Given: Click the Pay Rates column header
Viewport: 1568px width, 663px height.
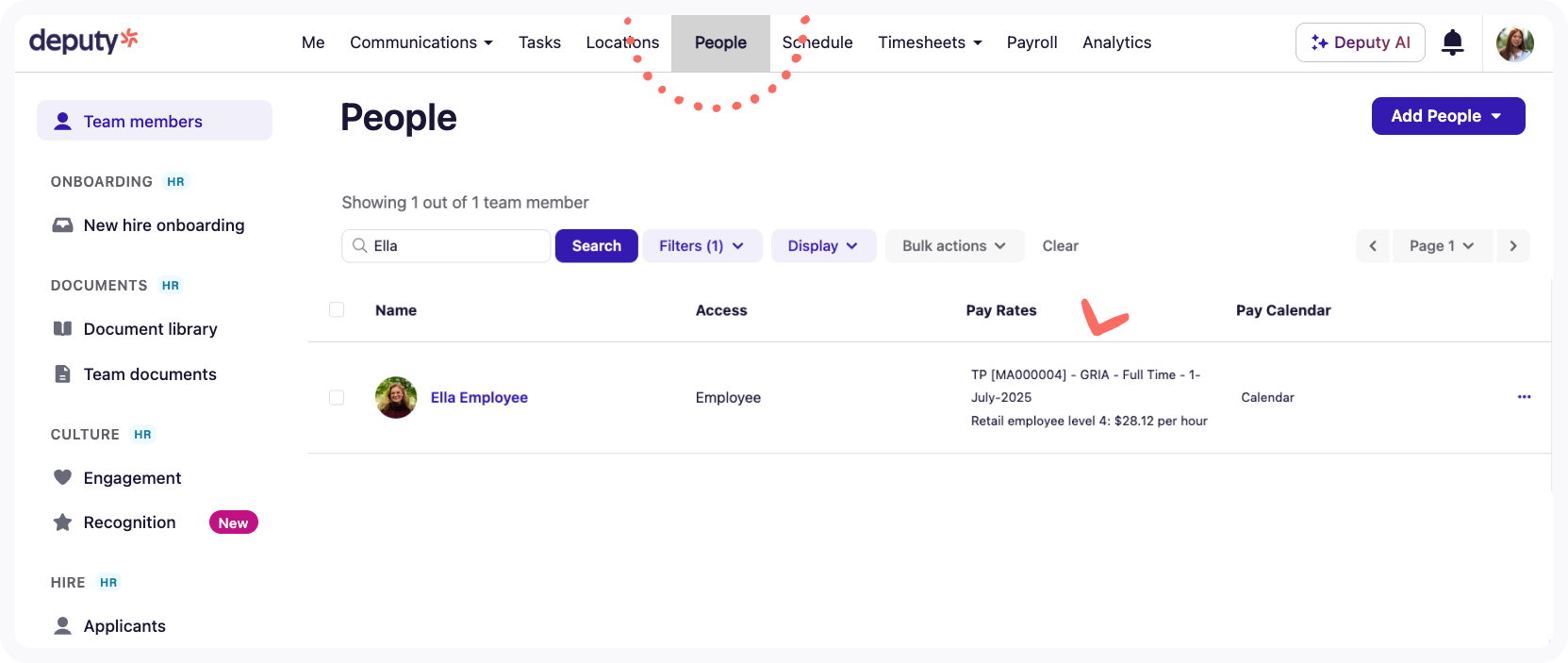Looking at the screenshot, I should [x=1001, y=310].
